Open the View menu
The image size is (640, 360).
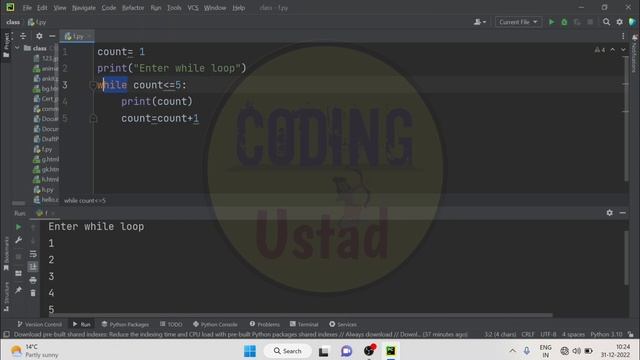click(x=60, y=8)
